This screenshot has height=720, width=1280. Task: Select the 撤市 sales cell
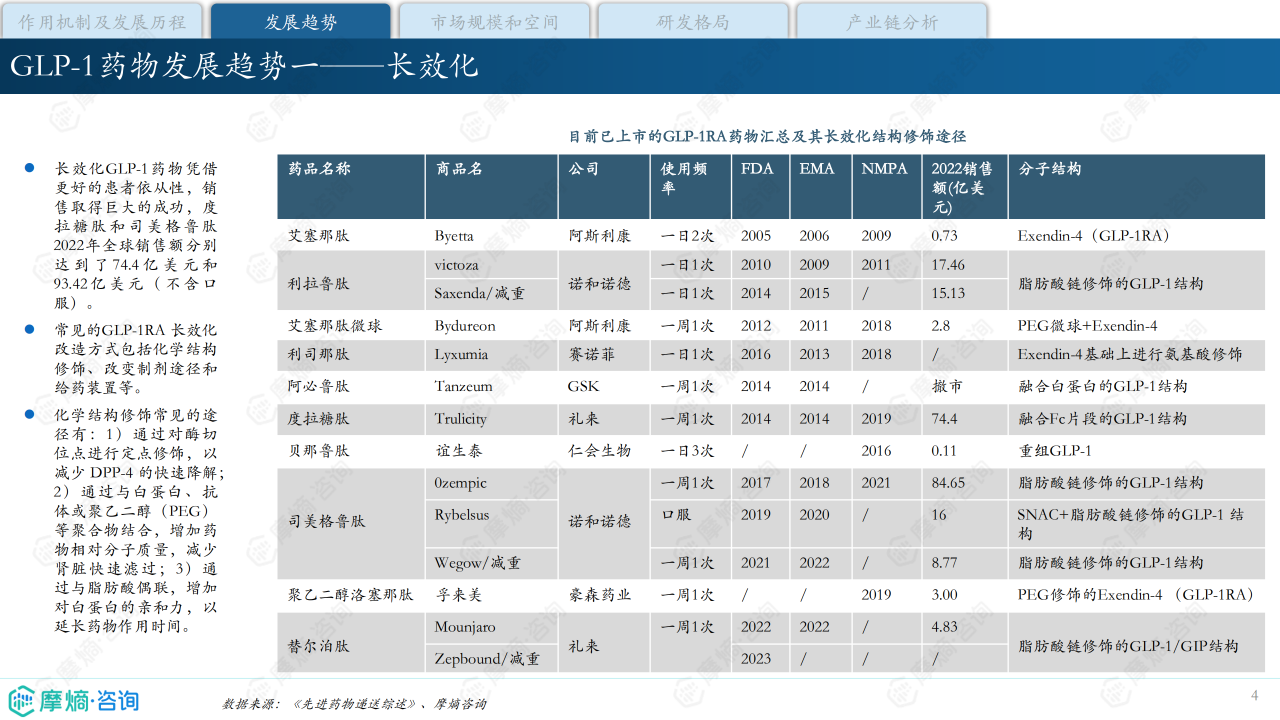(964, 387)
